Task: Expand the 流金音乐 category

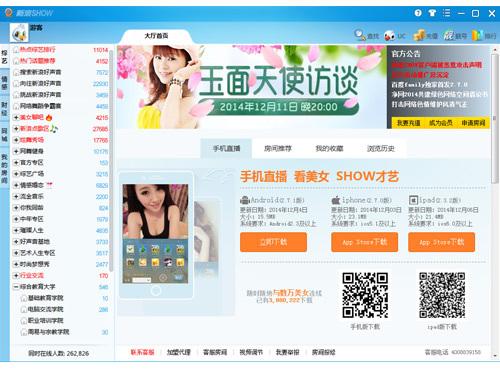Action: pos(16,197)
